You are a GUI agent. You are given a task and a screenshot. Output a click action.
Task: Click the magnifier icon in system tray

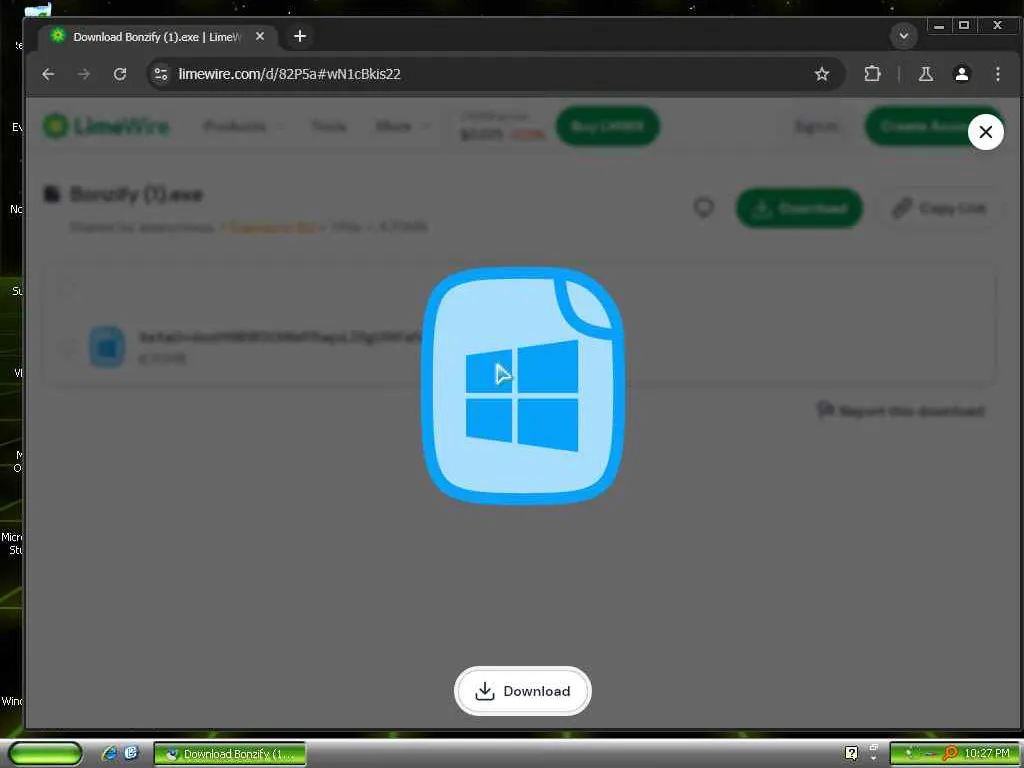coord(950,753)
